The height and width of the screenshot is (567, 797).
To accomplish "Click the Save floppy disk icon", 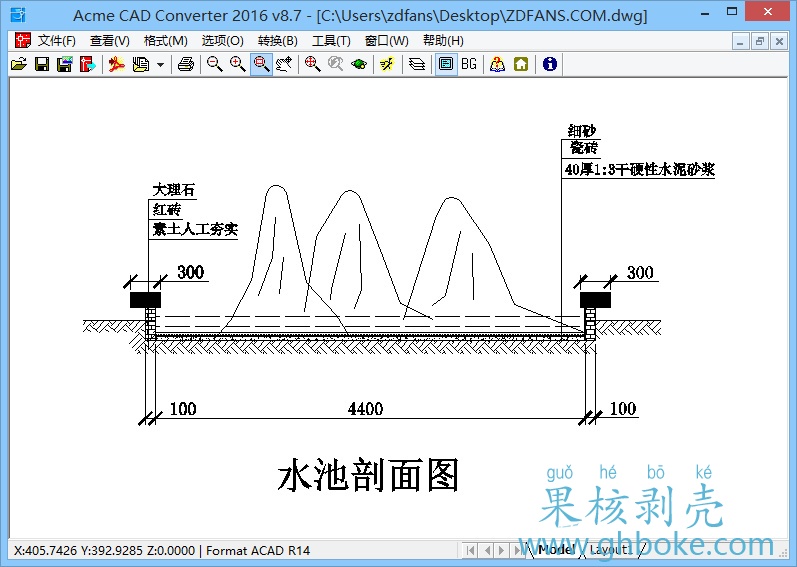I will (41, 64).
